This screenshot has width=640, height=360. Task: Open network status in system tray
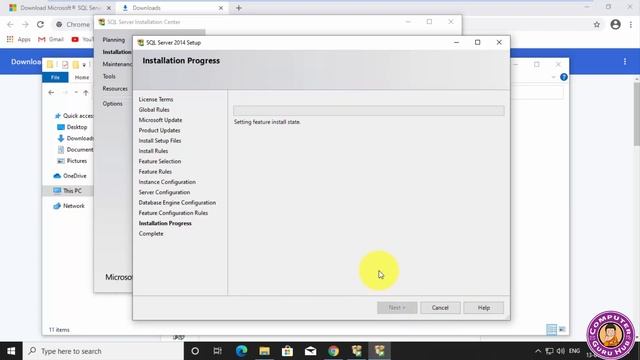(x=549, y=351)
